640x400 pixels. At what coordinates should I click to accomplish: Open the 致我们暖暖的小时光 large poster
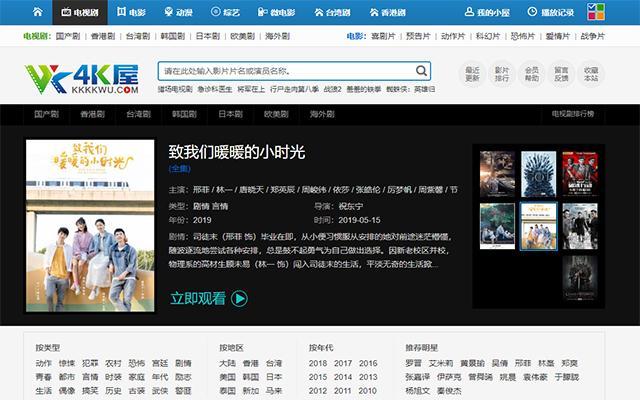coord(90,226)
